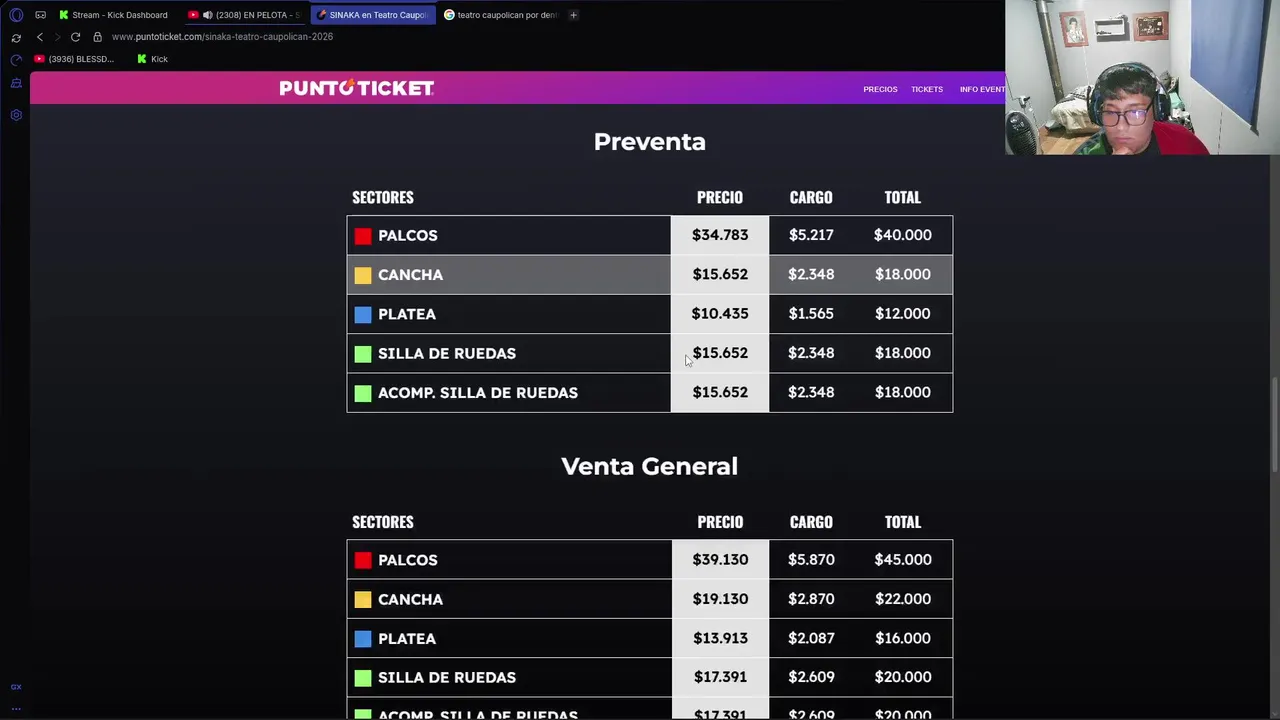
Task: Click the padlock site info icon
Action: point(97,37)
